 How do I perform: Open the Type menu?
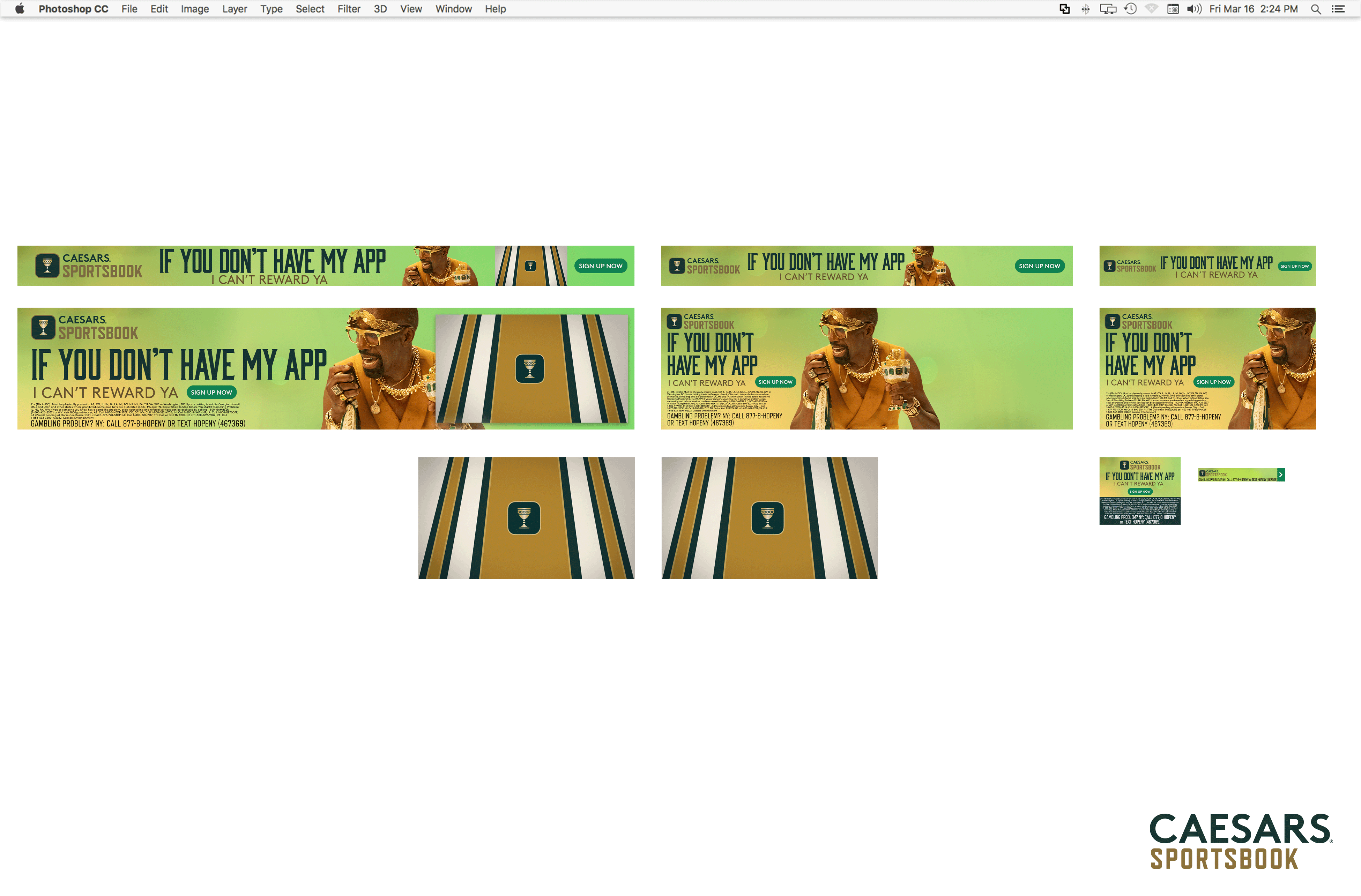[271, 9]
